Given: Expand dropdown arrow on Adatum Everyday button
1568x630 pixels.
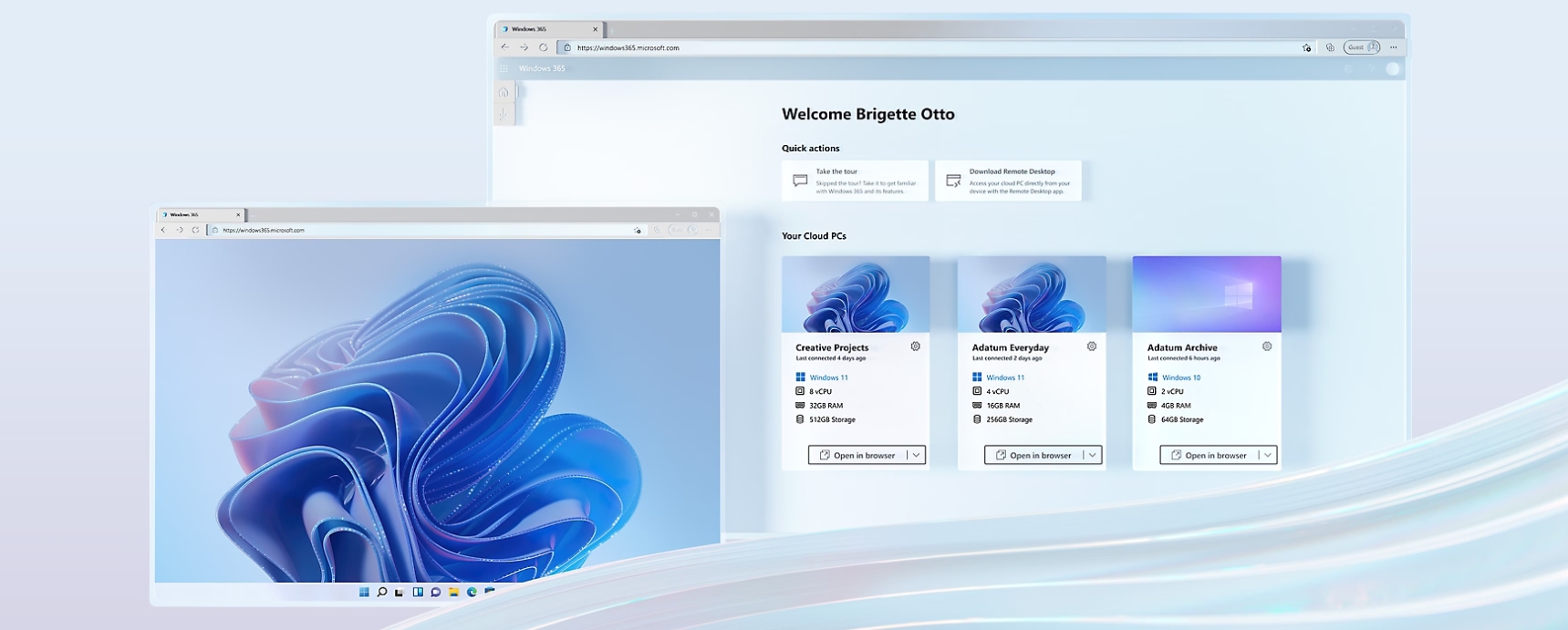Looking at the screenshot, I should (x=1093, y=455).
